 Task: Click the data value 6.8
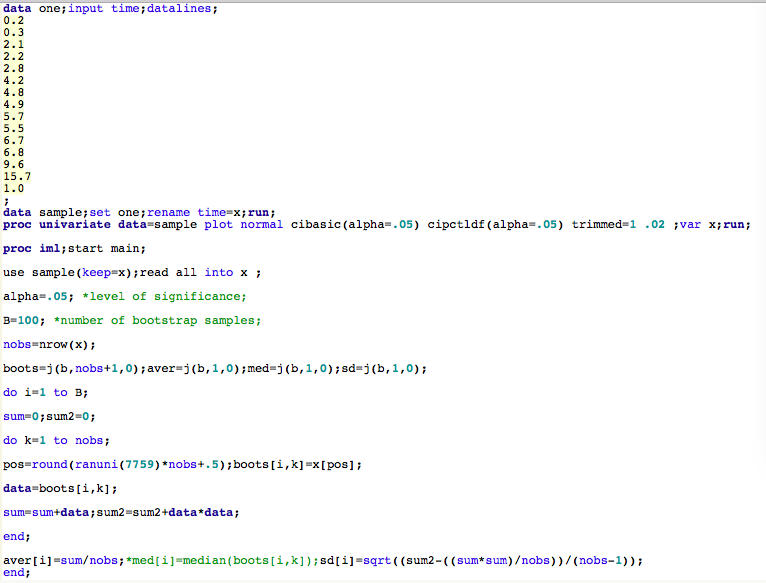tap(13, 152)
